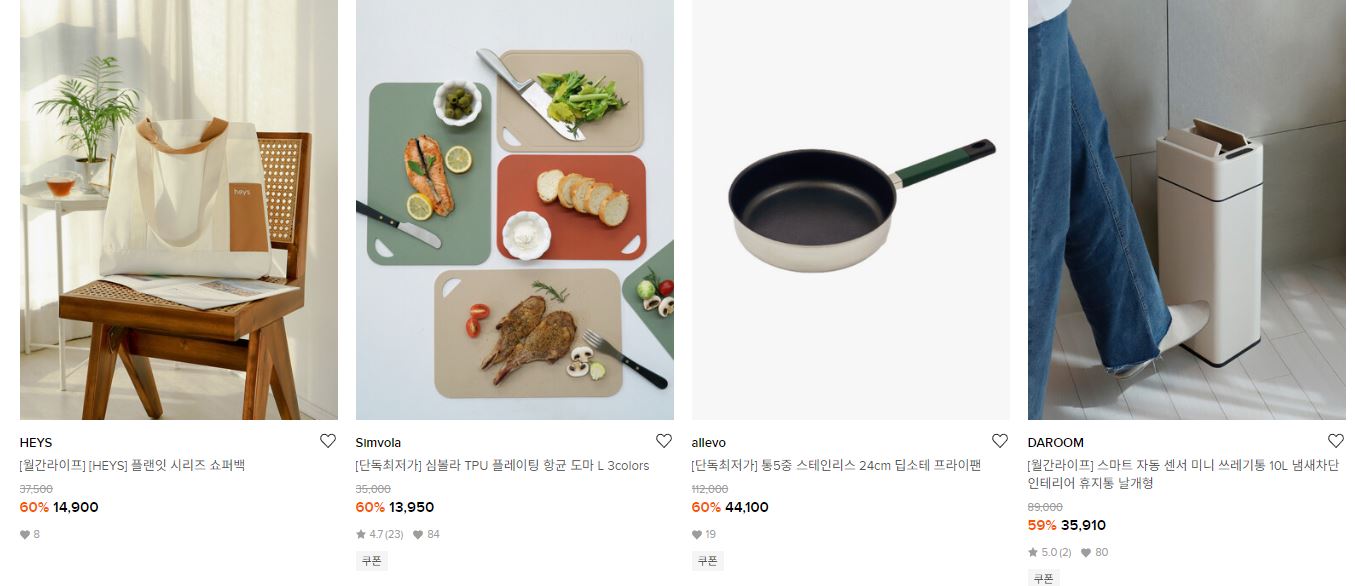The width and height of the screenshot is (1355, 586).
Task: Open the DAROOM sensor trash can image
Action: coord(1187,210)
